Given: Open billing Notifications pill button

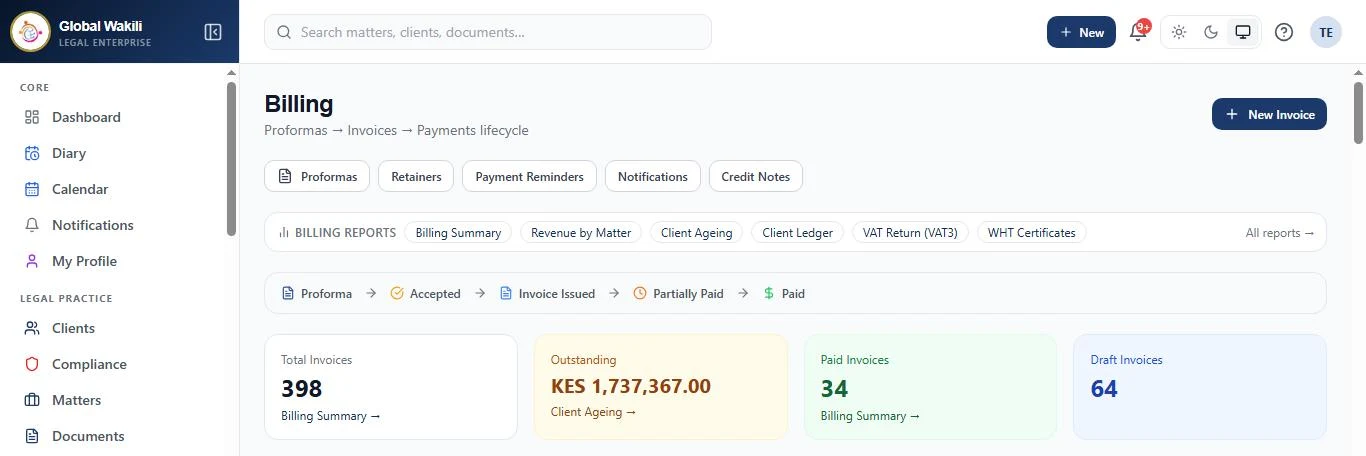Looking at the screenshot, I should [653, 176].
